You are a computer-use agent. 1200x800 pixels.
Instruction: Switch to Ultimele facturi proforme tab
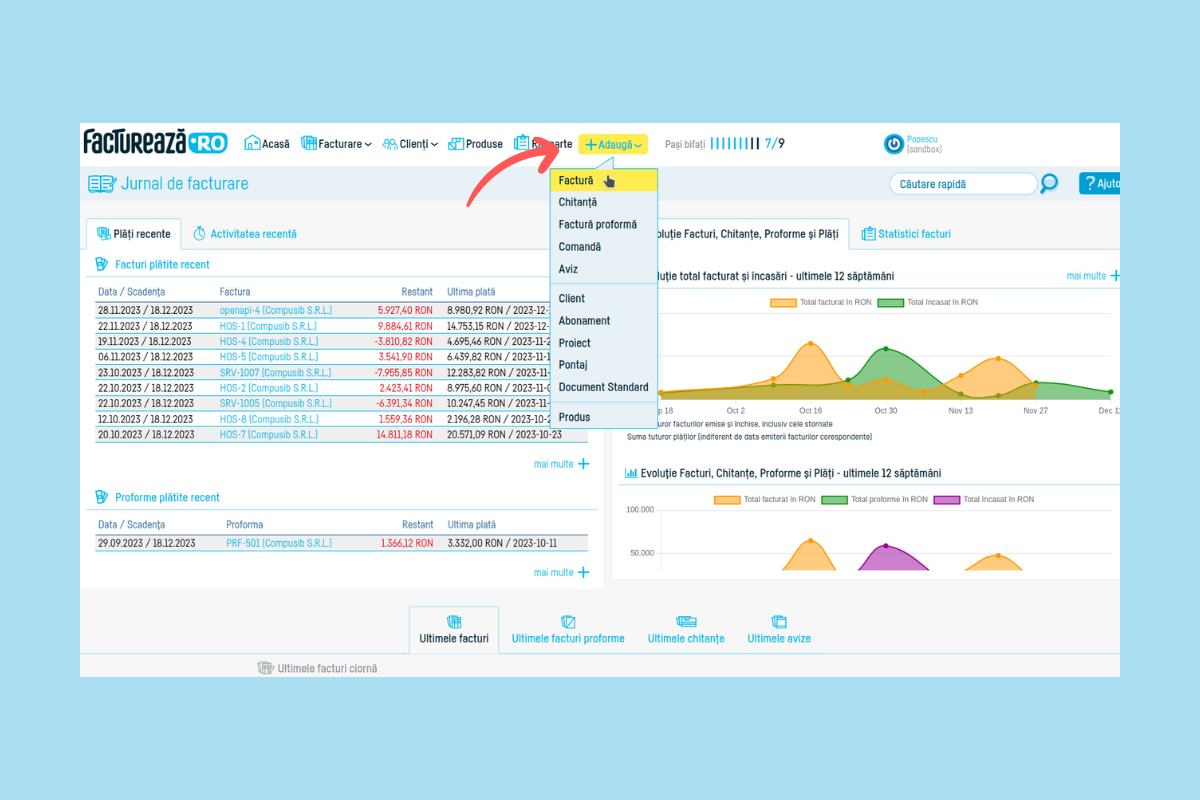click(568, 638)
